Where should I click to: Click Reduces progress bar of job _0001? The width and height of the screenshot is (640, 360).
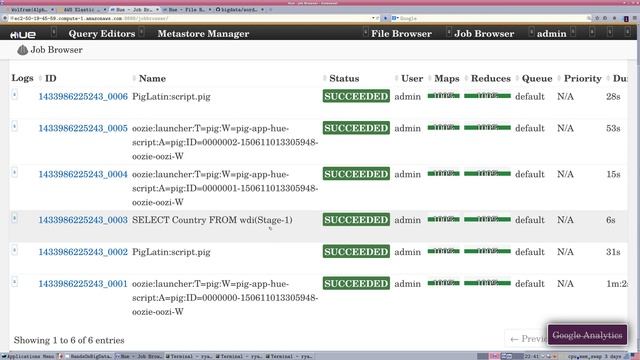click(487, 283)
